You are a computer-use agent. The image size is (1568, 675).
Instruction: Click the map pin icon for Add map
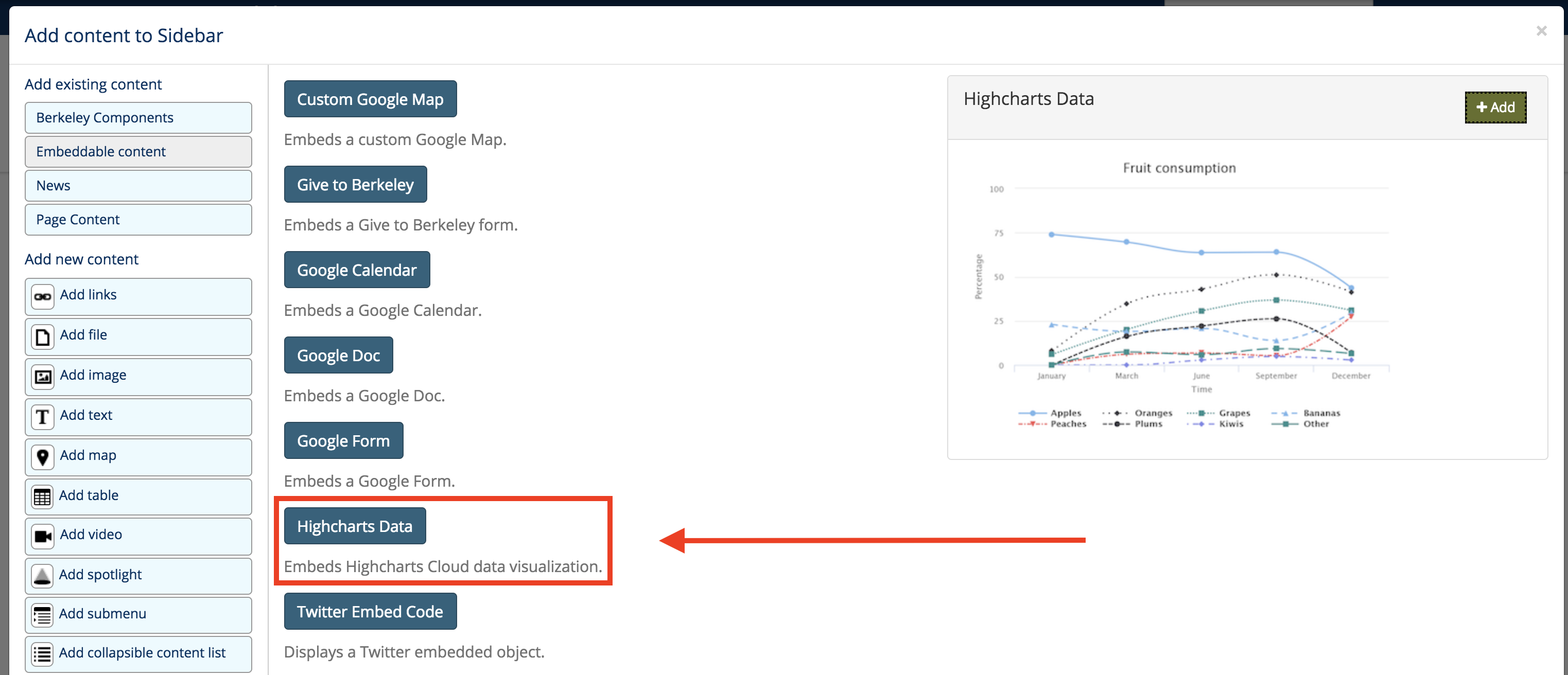click(x=43, y=457)
